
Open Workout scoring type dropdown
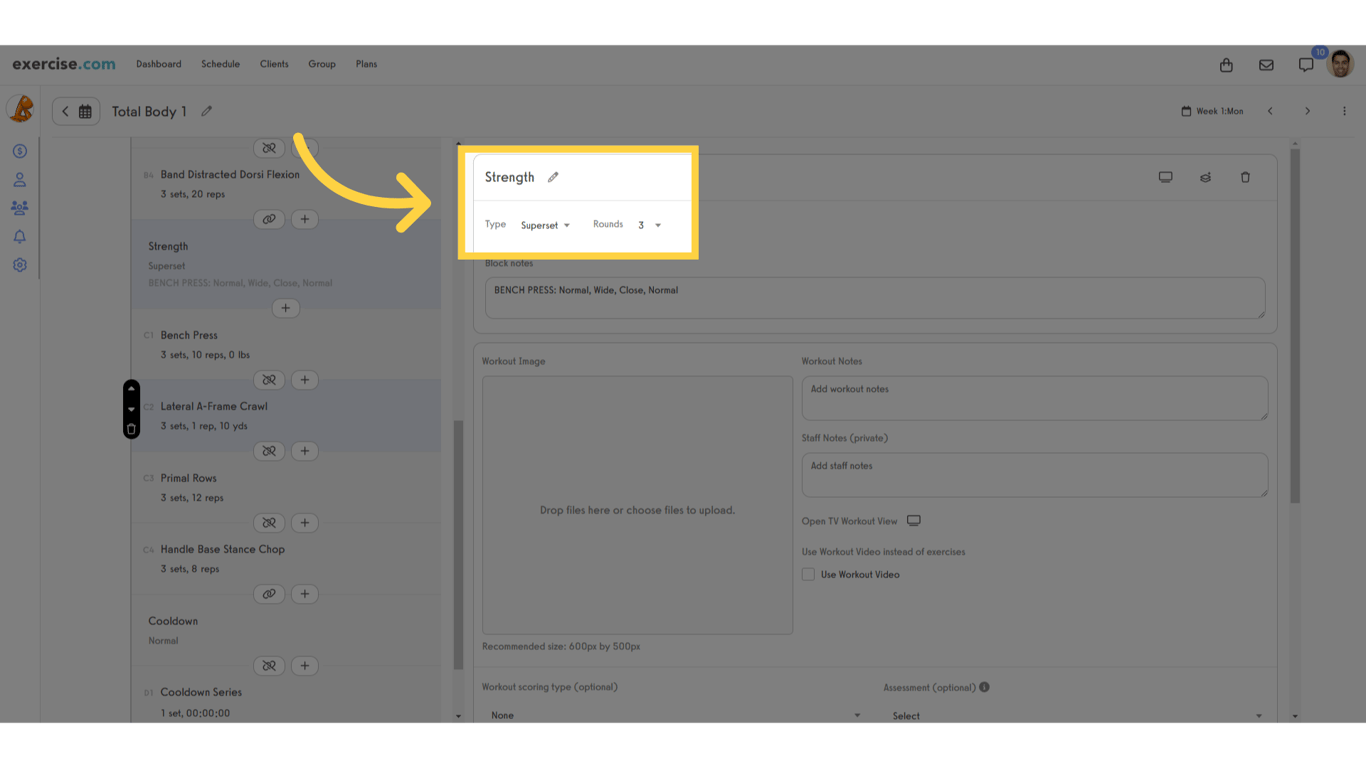point(675,715)
